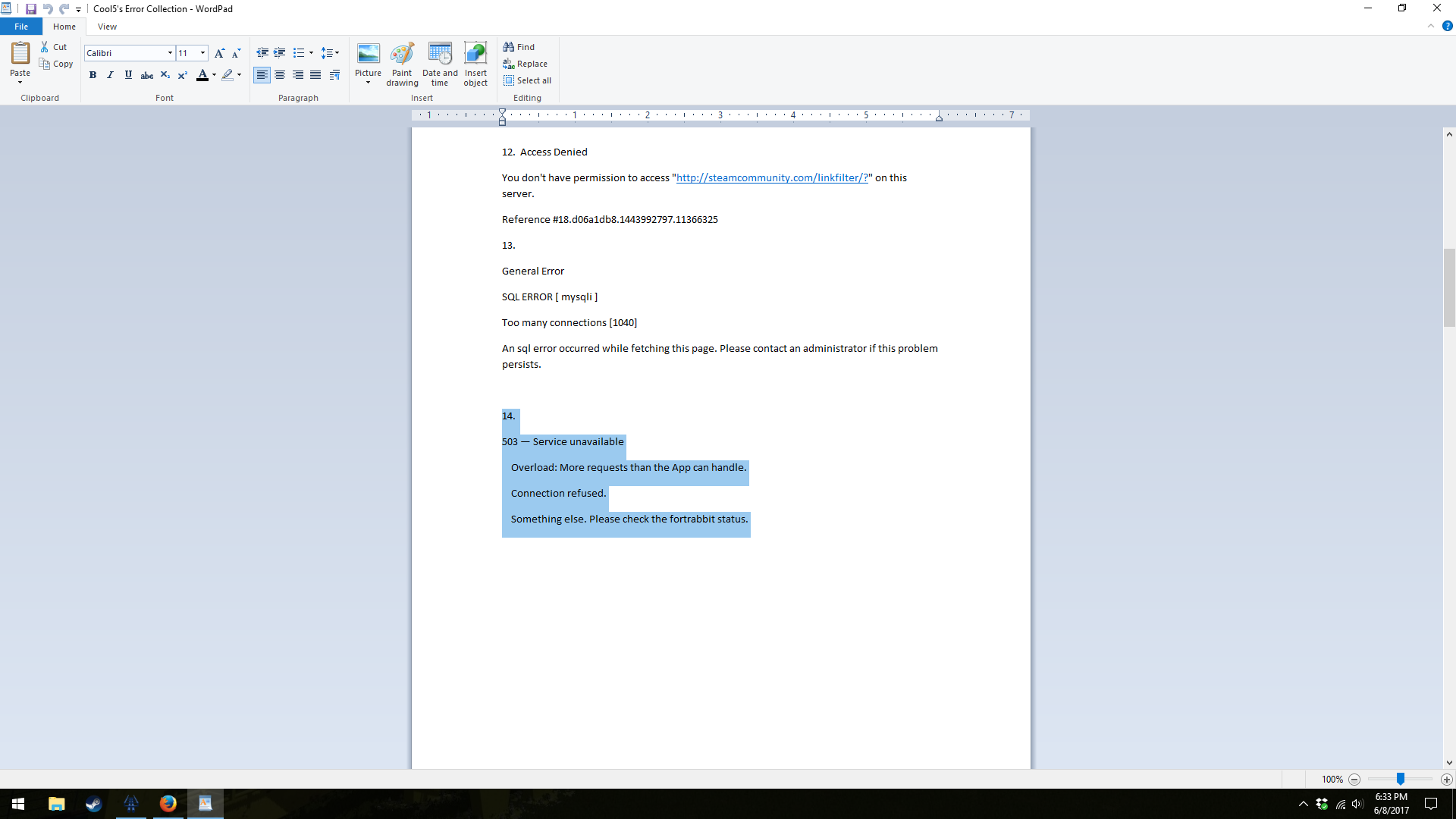Grow the font size
This screenshot has width=1456, height=819.
point(219,53)
